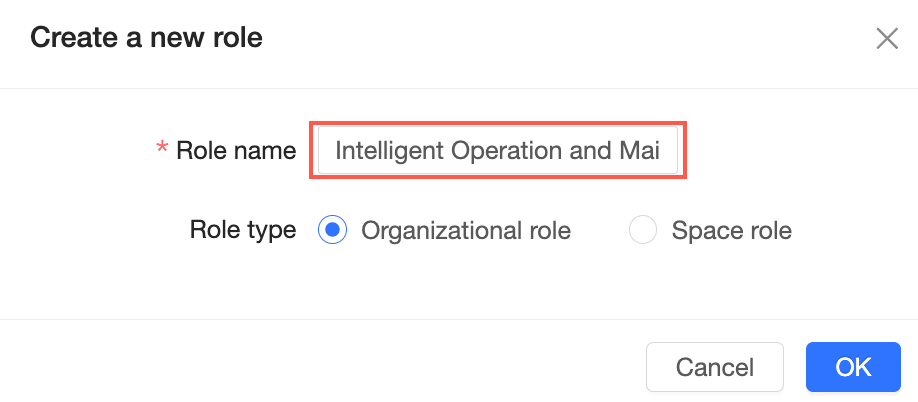Close the Create a new role dialog
918x402 pixels.
(886, 39)
